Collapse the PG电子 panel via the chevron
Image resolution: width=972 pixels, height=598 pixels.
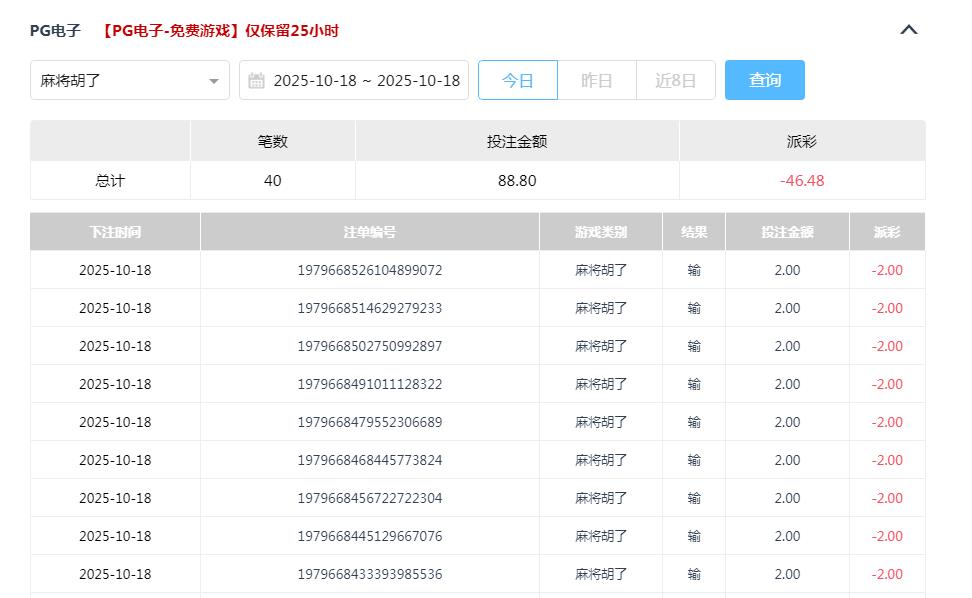point(908,30)
